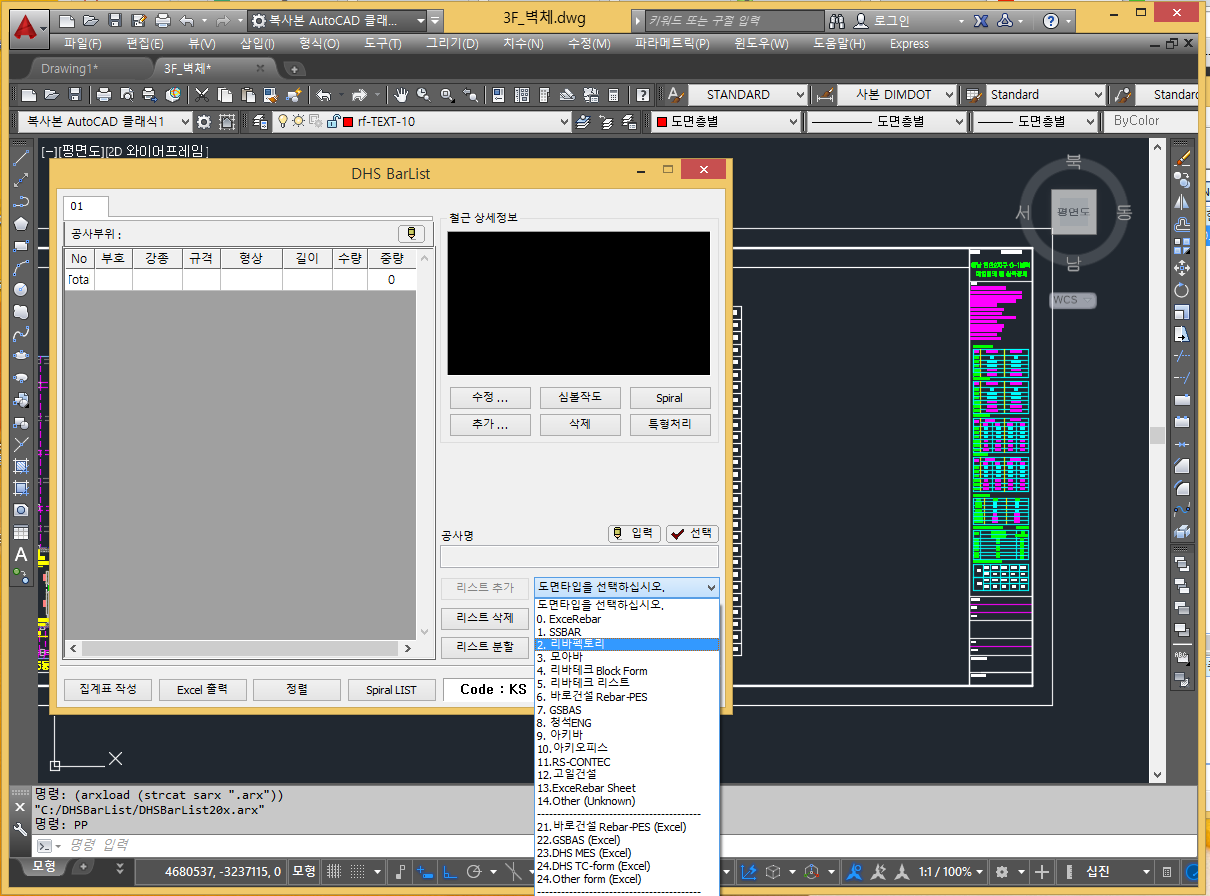Select the Erase tool in modify toolbar
This screenshot has height=896, width=1210.
click(1182, 157)
